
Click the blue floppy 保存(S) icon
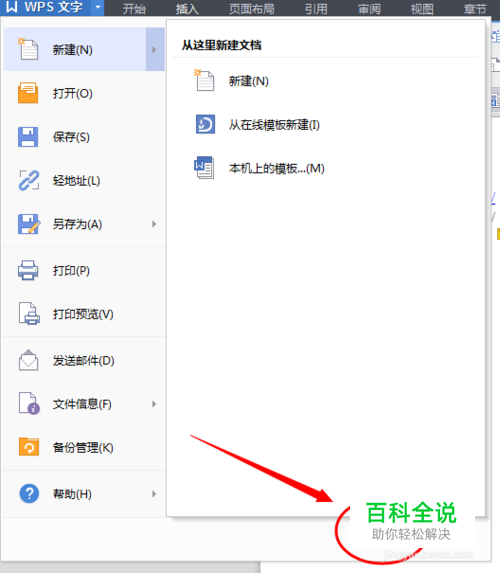coord(28,137)
